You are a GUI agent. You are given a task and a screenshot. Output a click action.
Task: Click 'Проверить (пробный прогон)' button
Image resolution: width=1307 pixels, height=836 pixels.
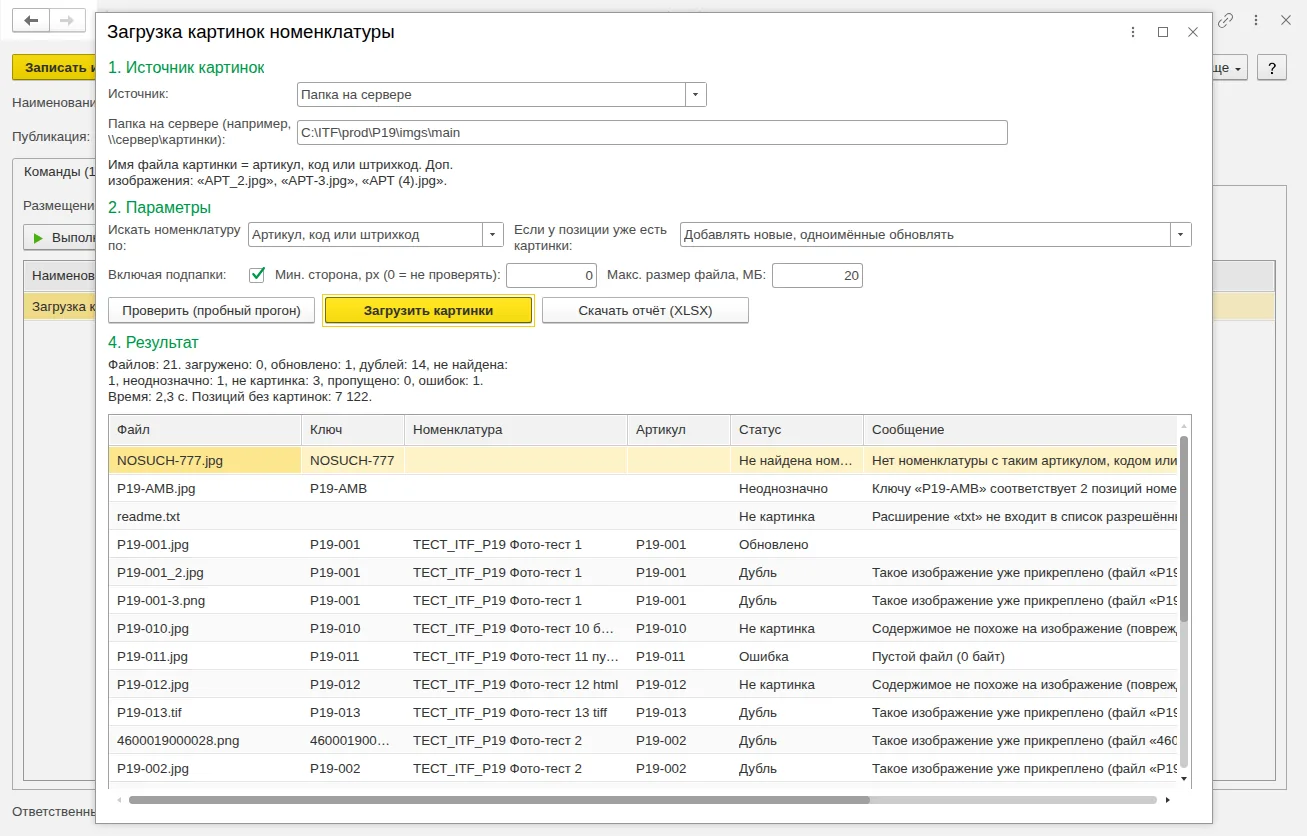(x=212, y=310)
